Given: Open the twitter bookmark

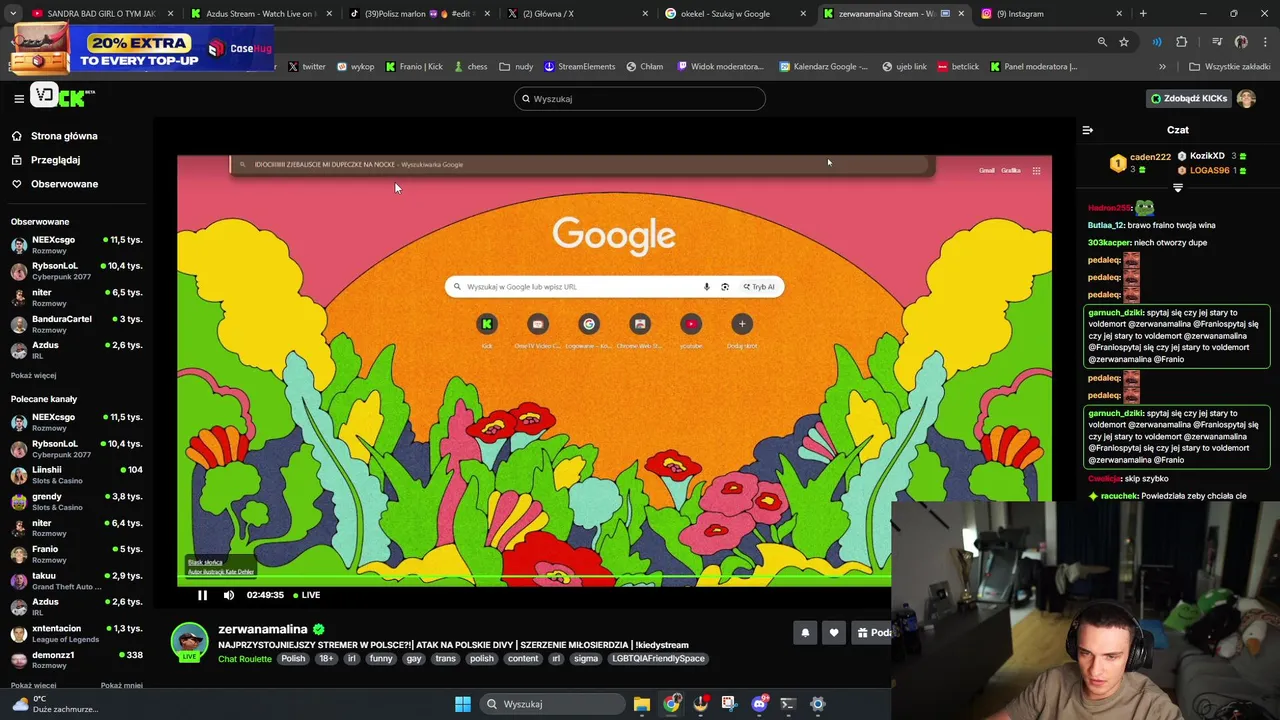Looking at the screenshot, I should tap(307, 67).
